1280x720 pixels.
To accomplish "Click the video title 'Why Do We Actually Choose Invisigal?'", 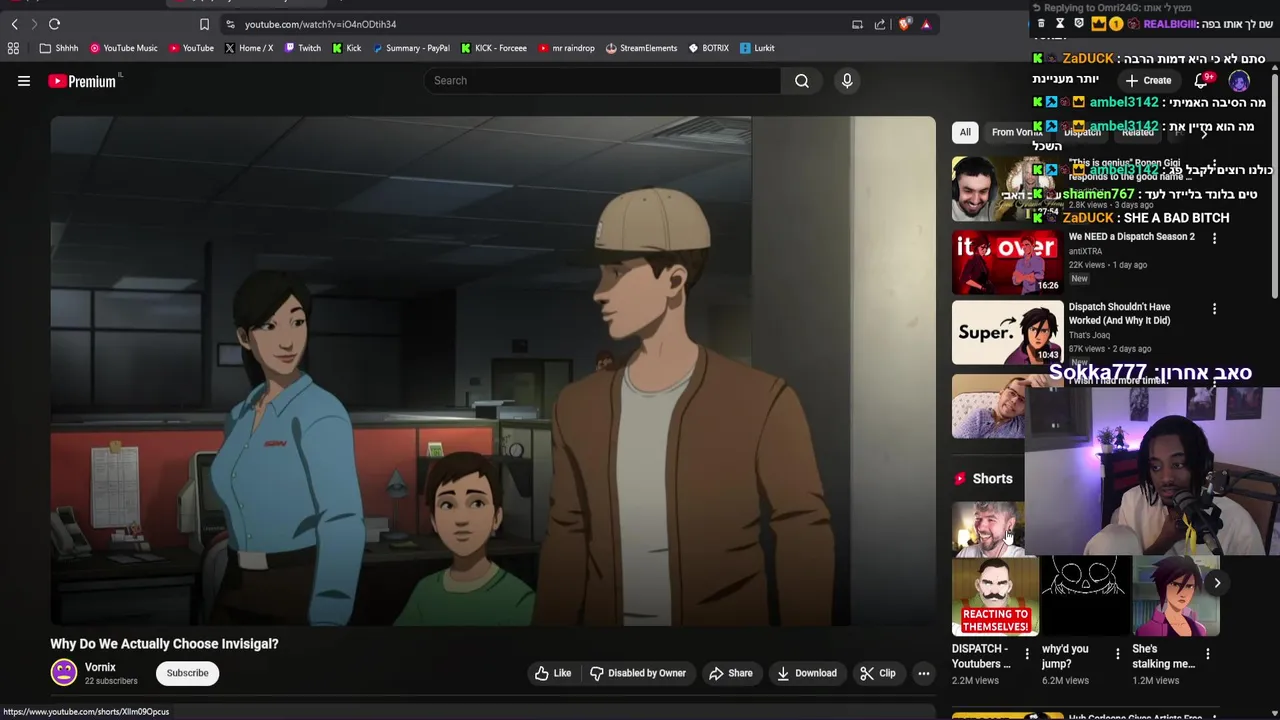I will pyautogui.click(x=164, y=644).
